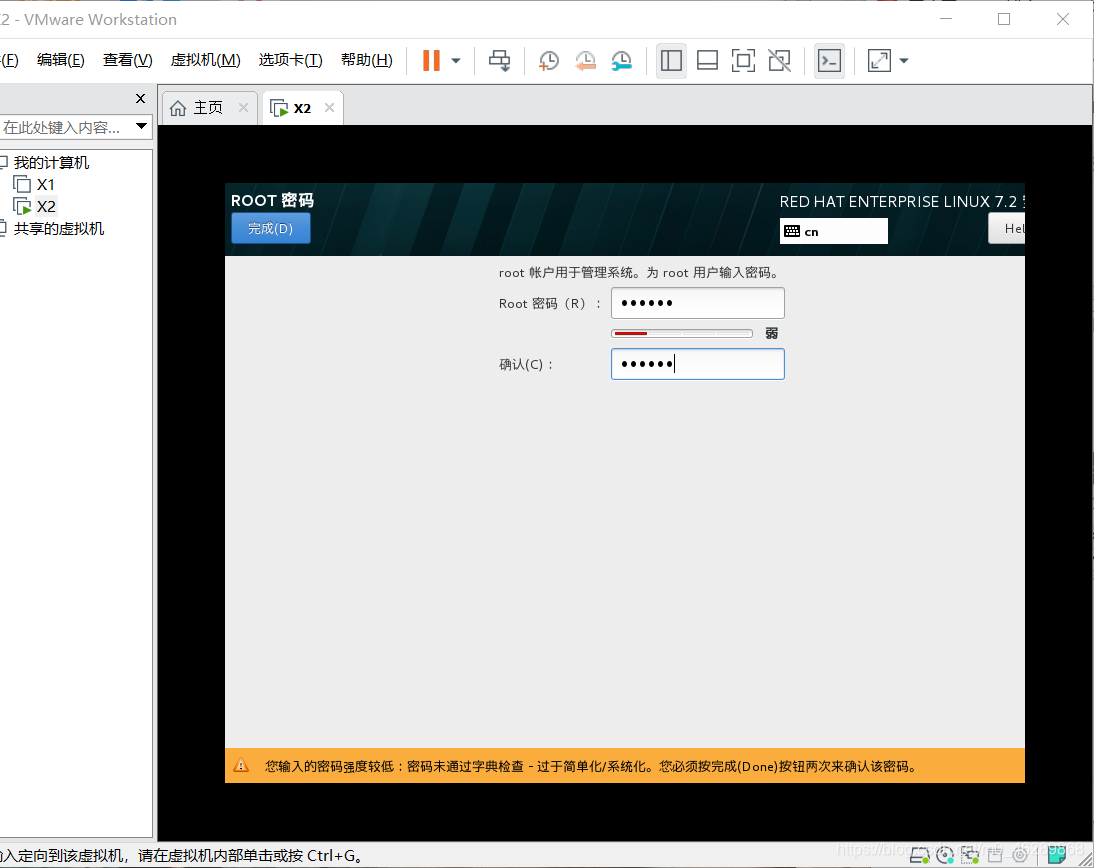Click the password strength bar
This screenshot has width=1094, height=868.
pos(682,334)
